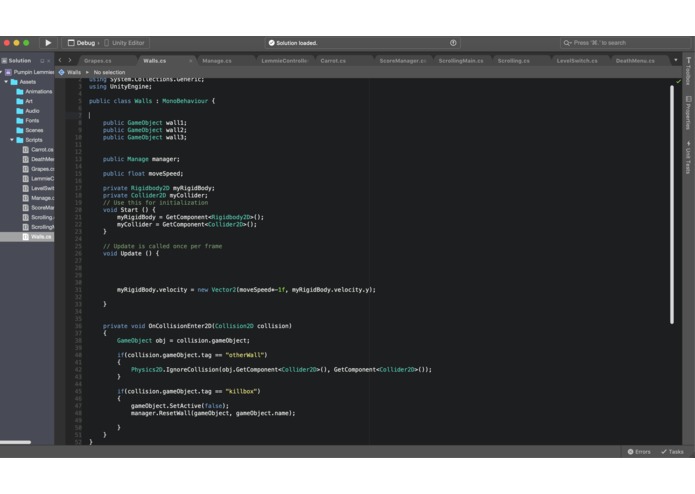Select the Pumpin Lemmies solution icon
Viewport: 695px width, 494px height.
click(x=8, y=72)
